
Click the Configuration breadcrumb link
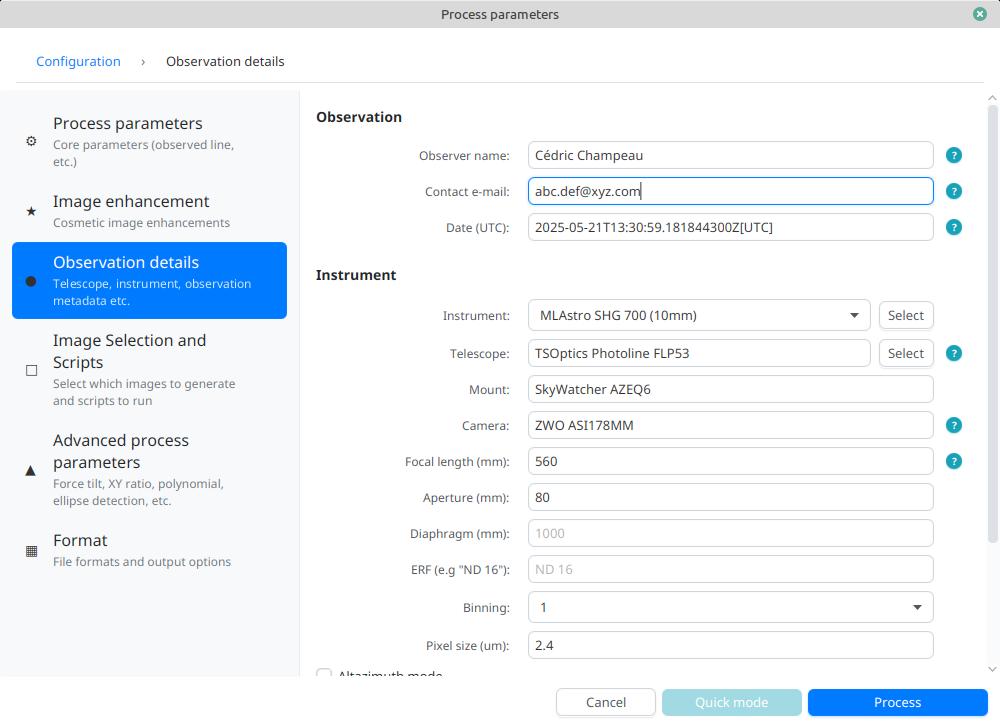tap(78, 61)
